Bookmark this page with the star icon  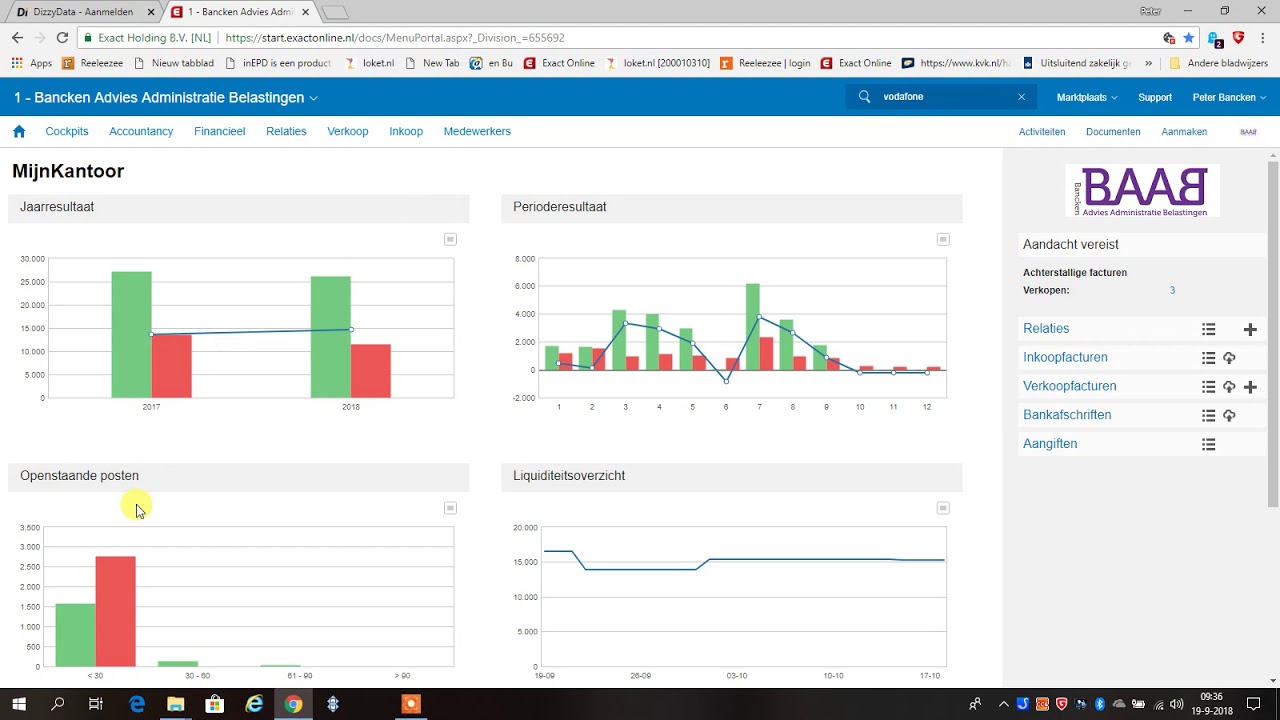coord(1189,38)
